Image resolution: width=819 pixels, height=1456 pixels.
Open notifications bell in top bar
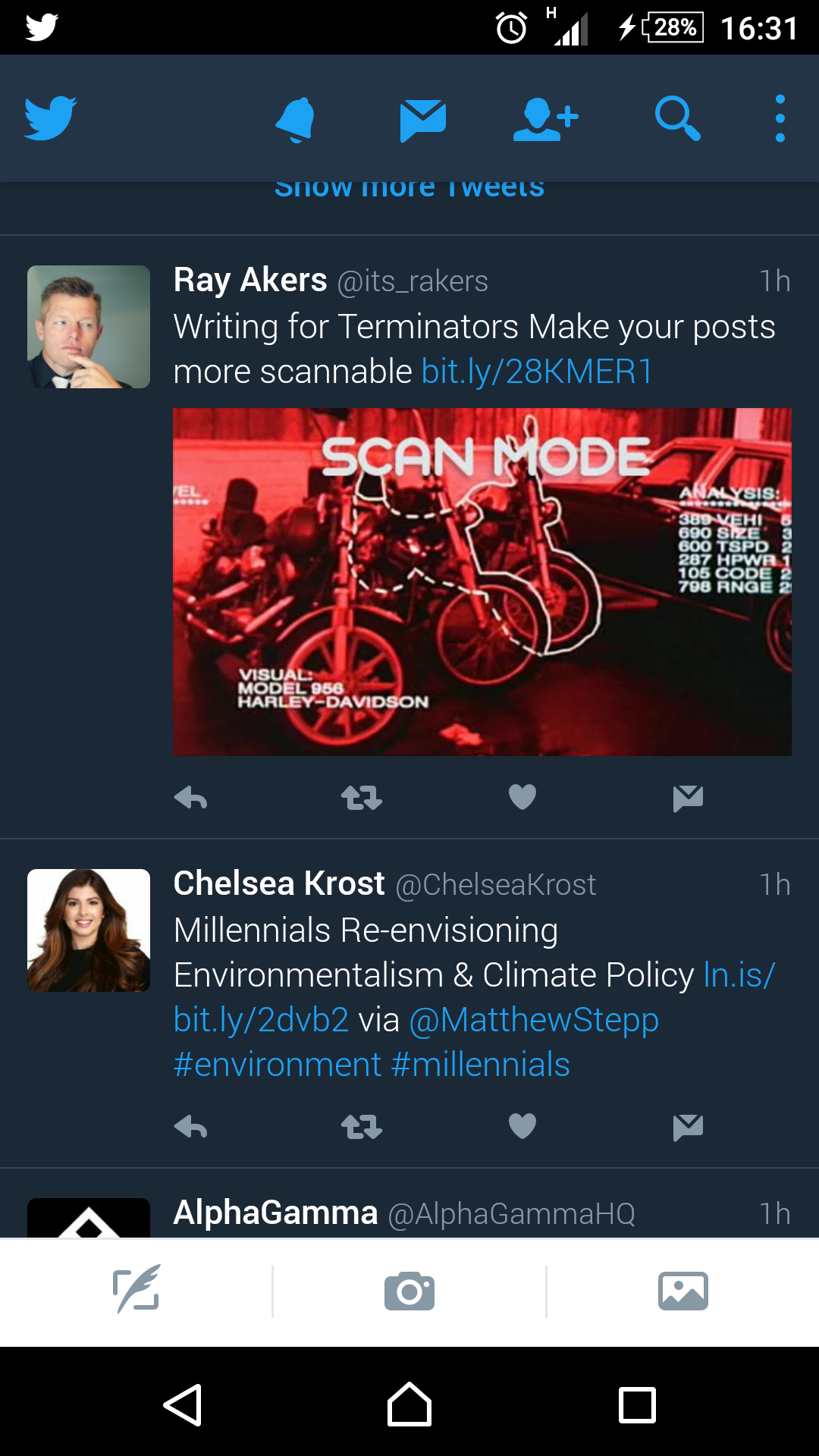coord(295,119)
